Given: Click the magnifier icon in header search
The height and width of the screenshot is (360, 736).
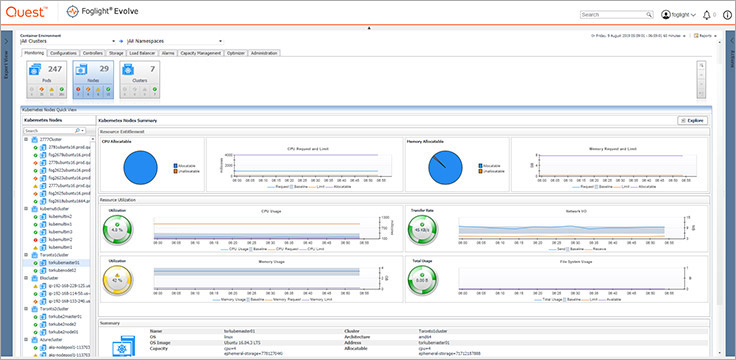Looking at the screenshot, I should 649,15.
